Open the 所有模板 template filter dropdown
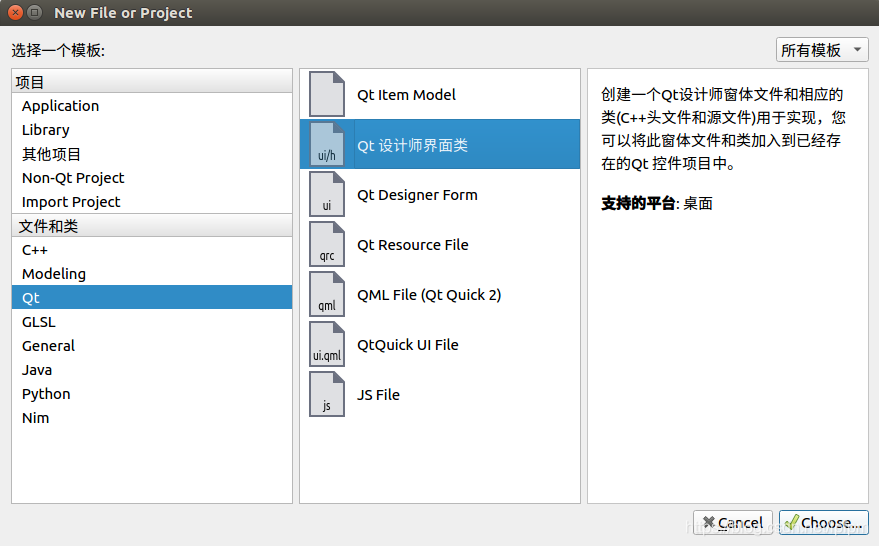Screen dimensions: 879x546 click(822, 50)
